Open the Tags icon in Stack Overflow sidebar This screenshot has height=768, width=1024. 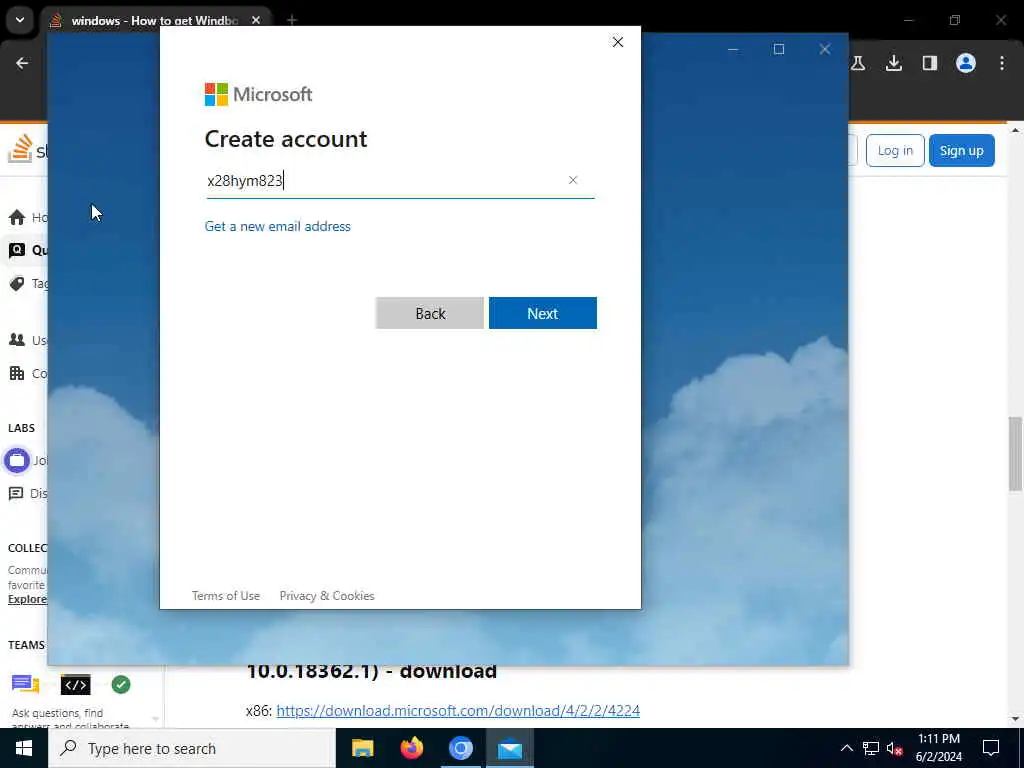[17, 283]
